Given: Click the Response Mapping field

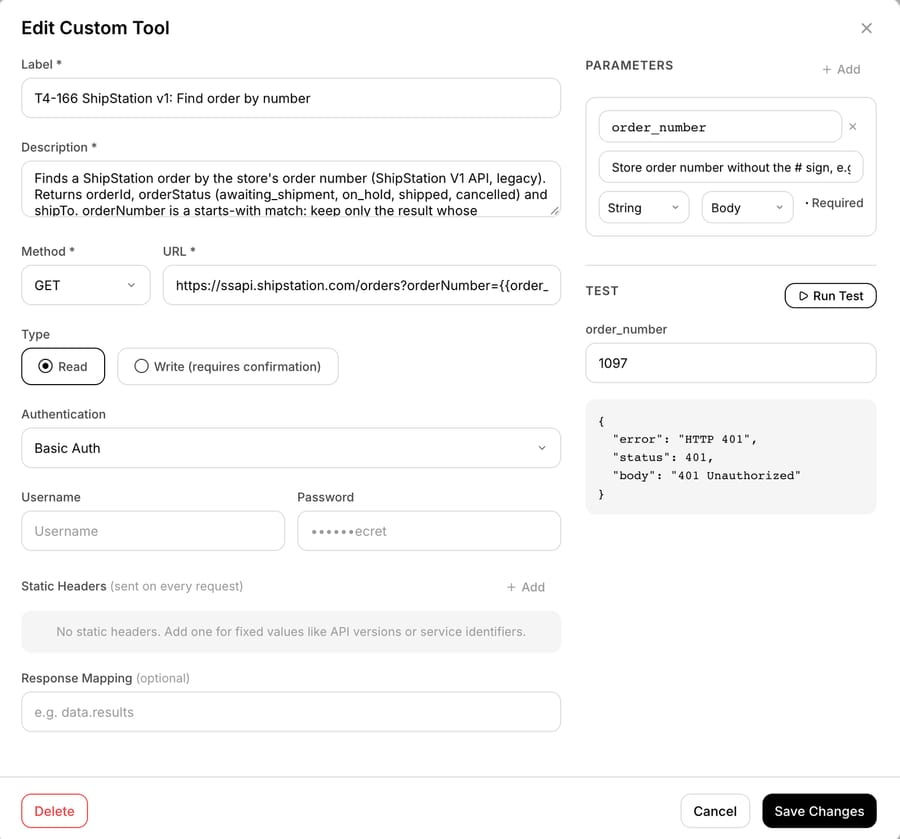Looking at the screenshot, I should point(291,712).
